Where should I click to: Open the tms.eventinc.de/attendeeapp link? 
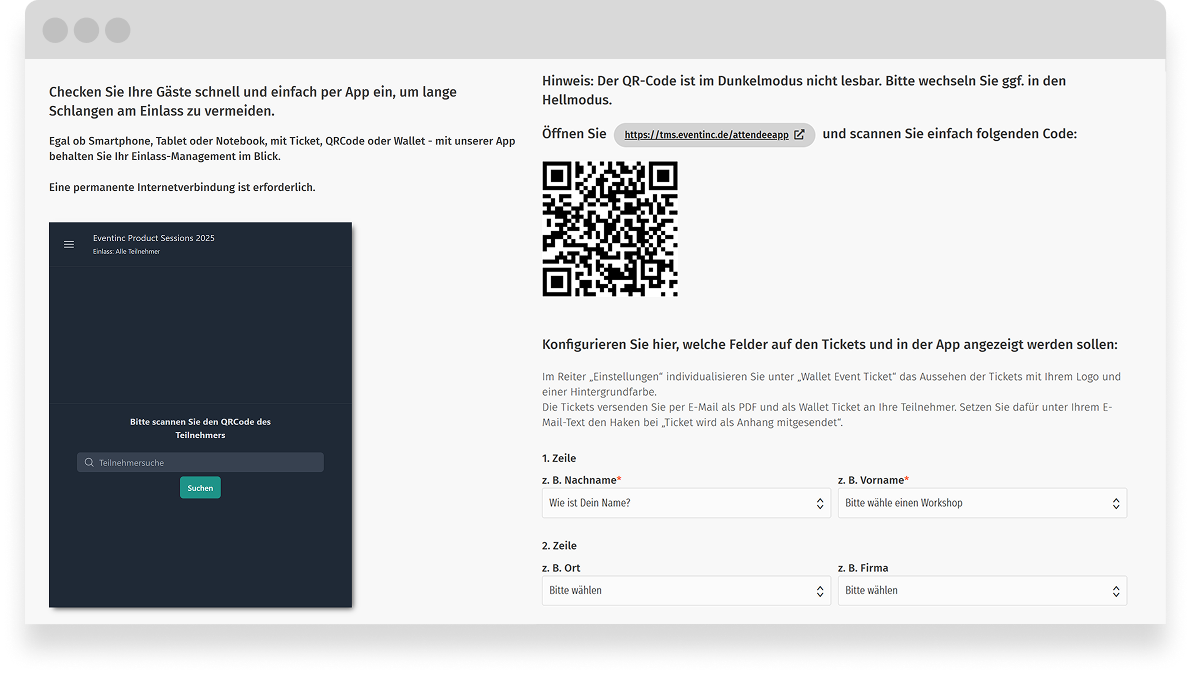click(x=706, y=135)
